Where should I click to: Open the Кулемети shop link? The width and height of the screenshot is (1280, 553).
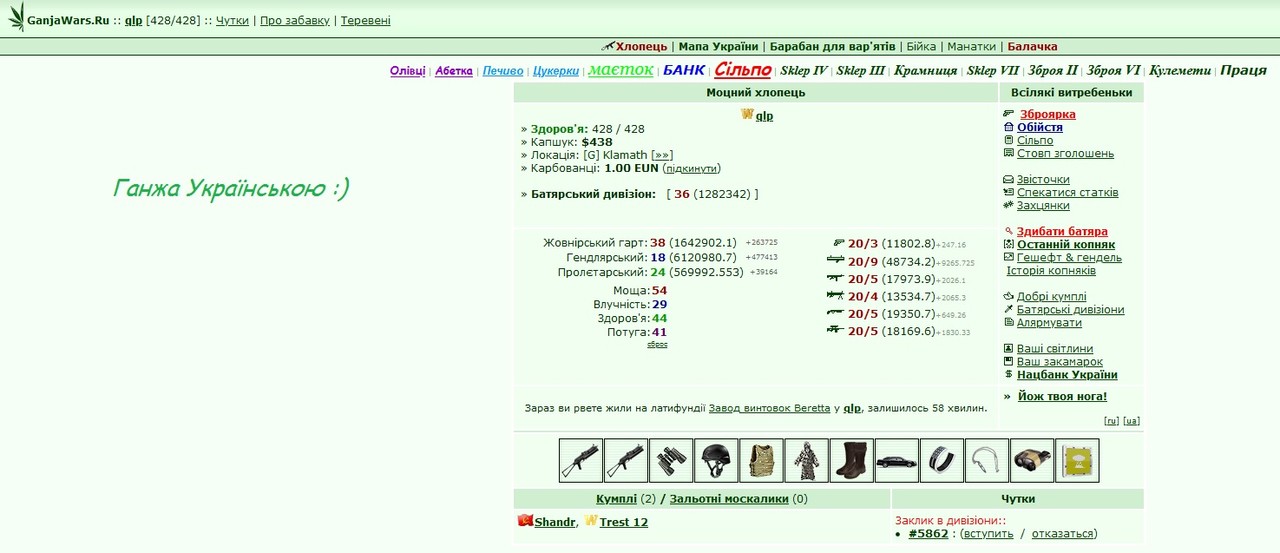click(x=1180, y=71)
